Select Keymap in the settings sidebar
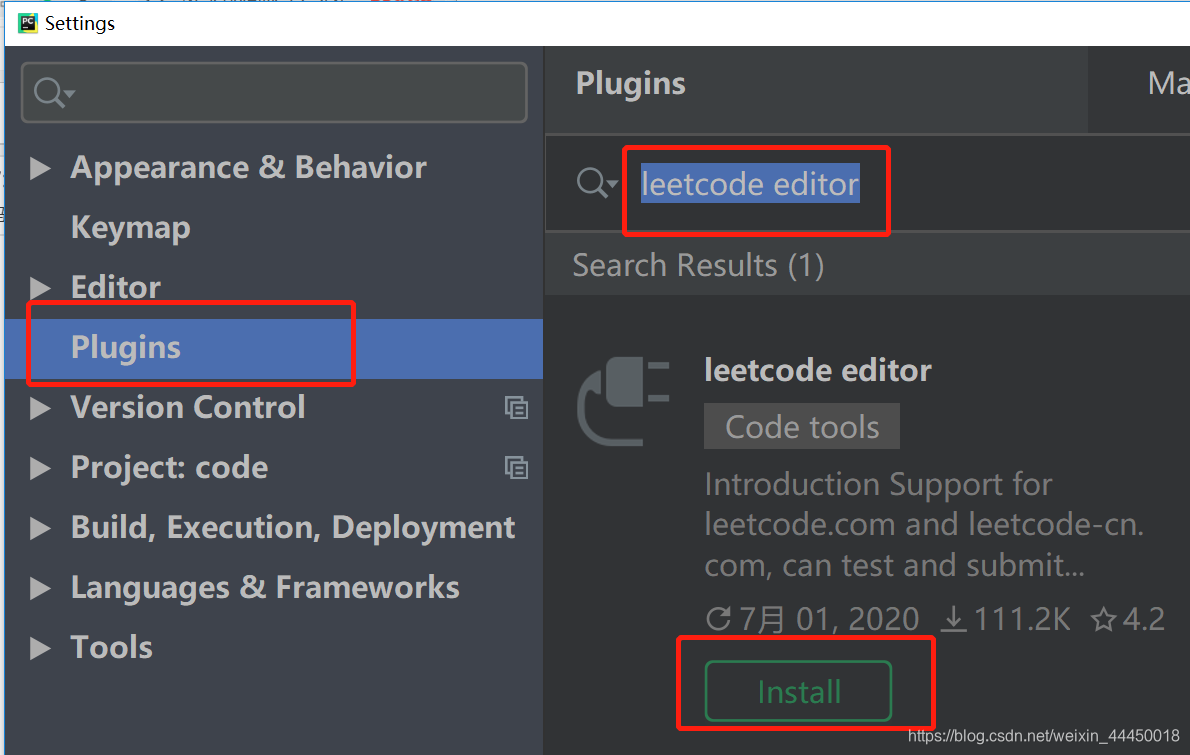Image resolution: width=1190 pixels, height=755 pixels. 130,227
